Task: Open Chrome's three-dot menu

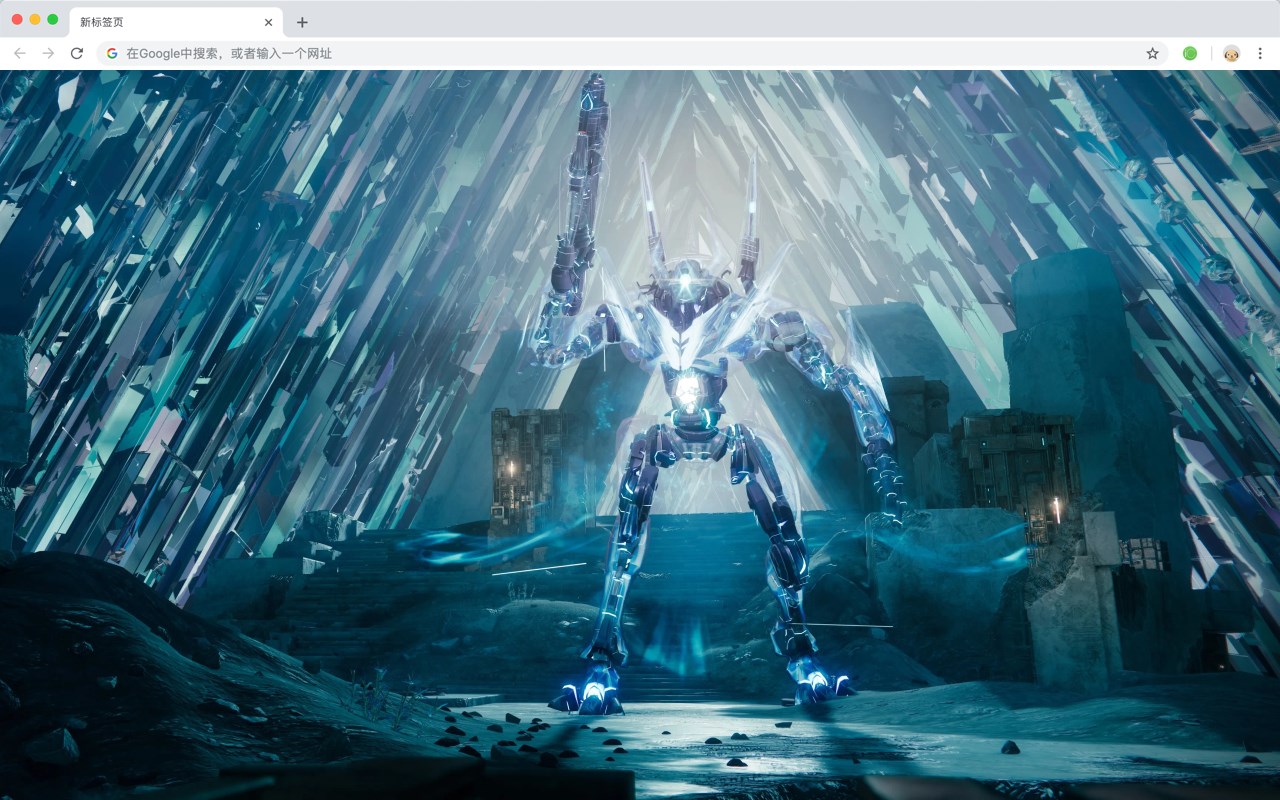Action: pos(1260,53)
